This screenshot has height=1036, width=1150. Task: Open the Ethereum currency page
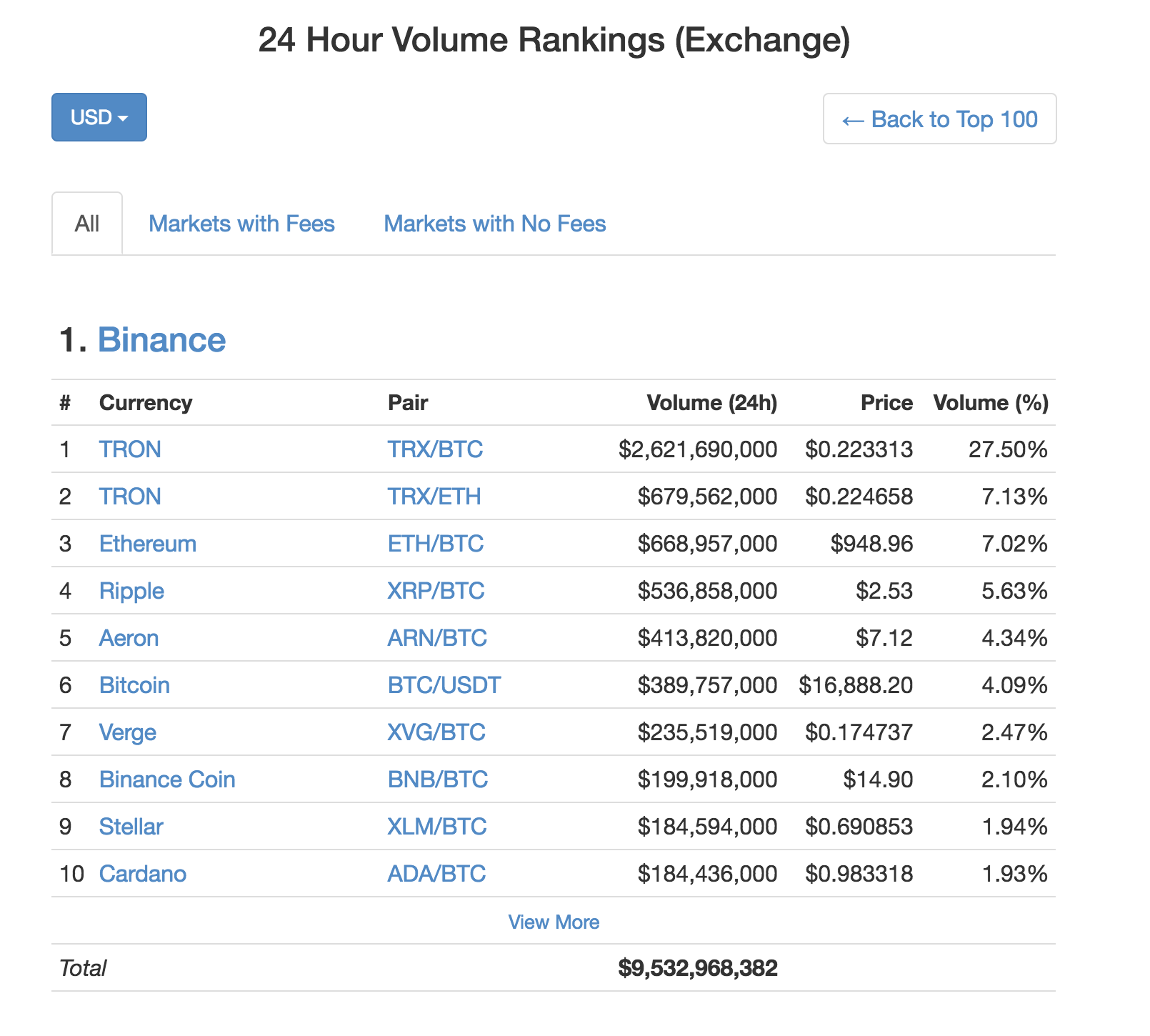148,543
